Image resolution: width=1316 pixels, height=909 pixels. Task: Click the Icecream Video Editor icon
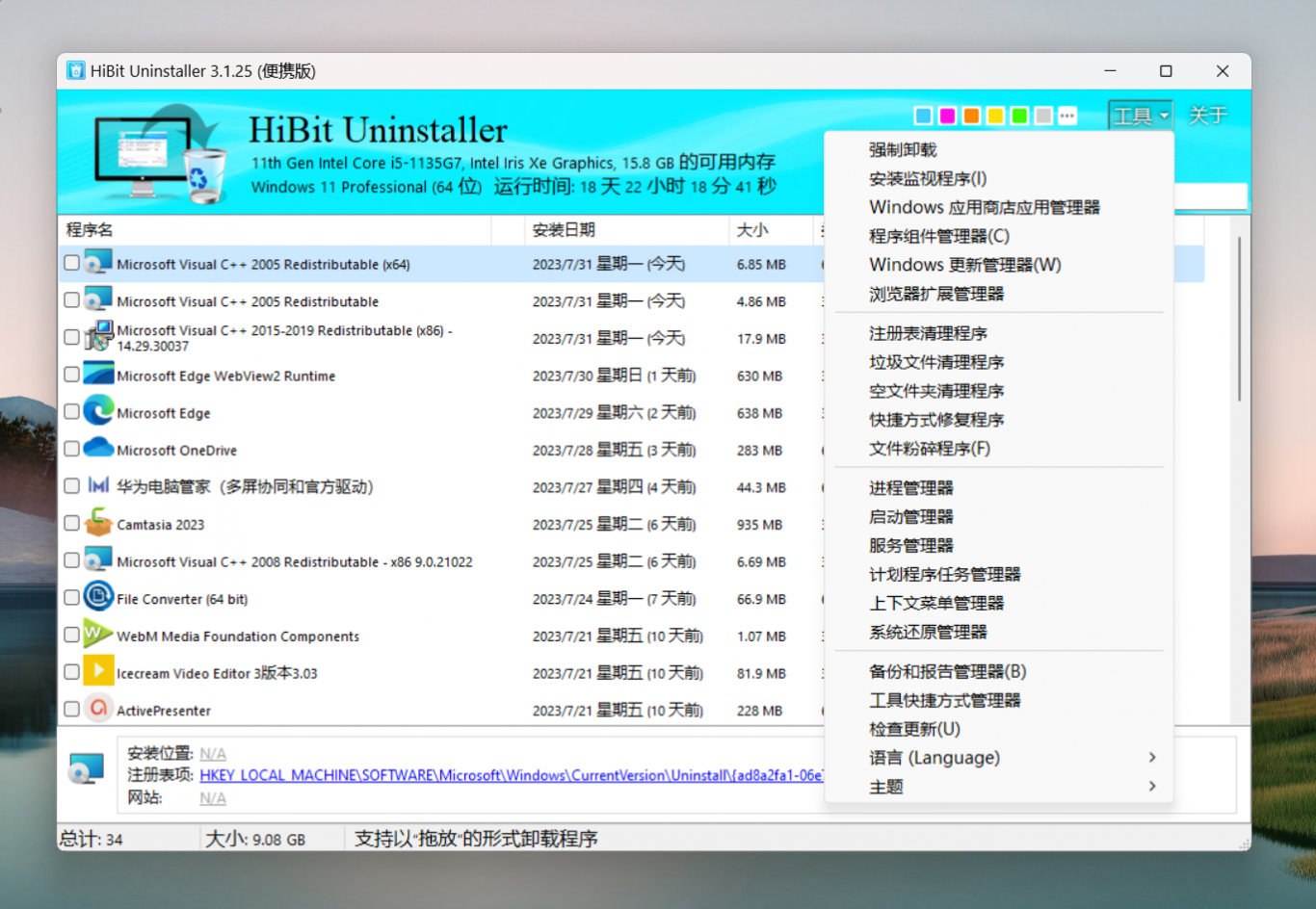[98, 671]
